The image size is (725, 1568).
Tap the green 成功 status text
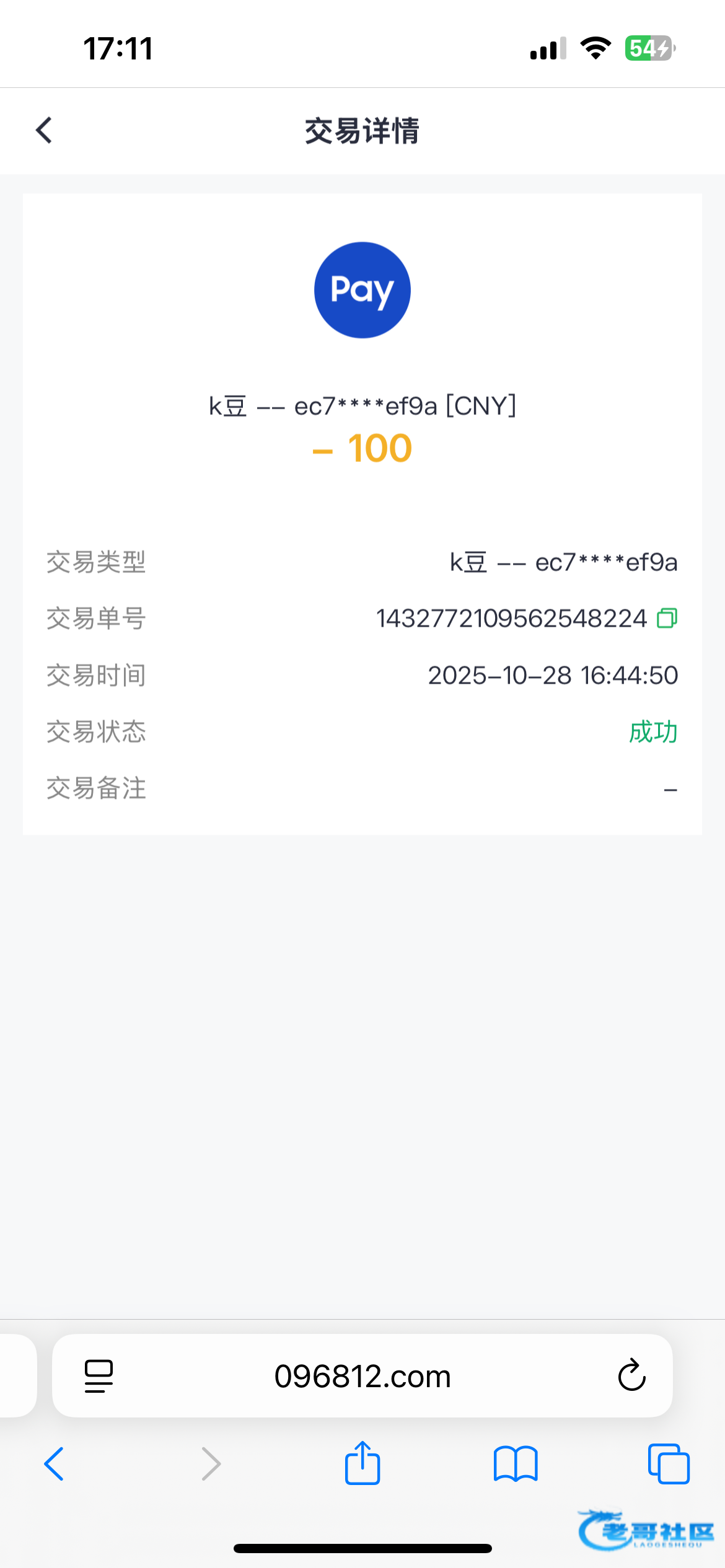point(653,732)
